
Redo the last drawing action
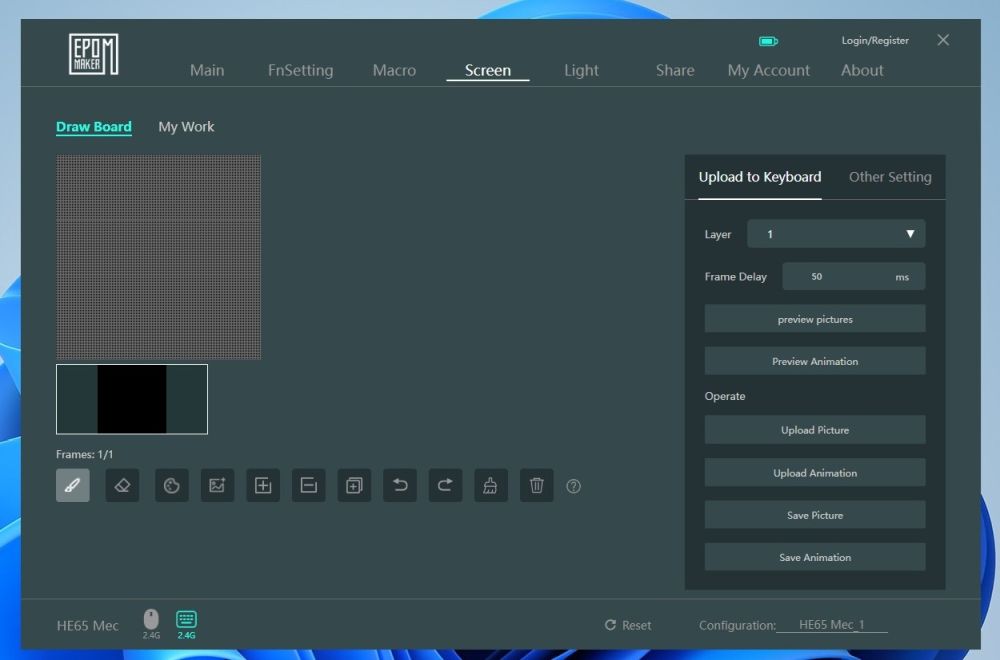click(x=445, y=485)
